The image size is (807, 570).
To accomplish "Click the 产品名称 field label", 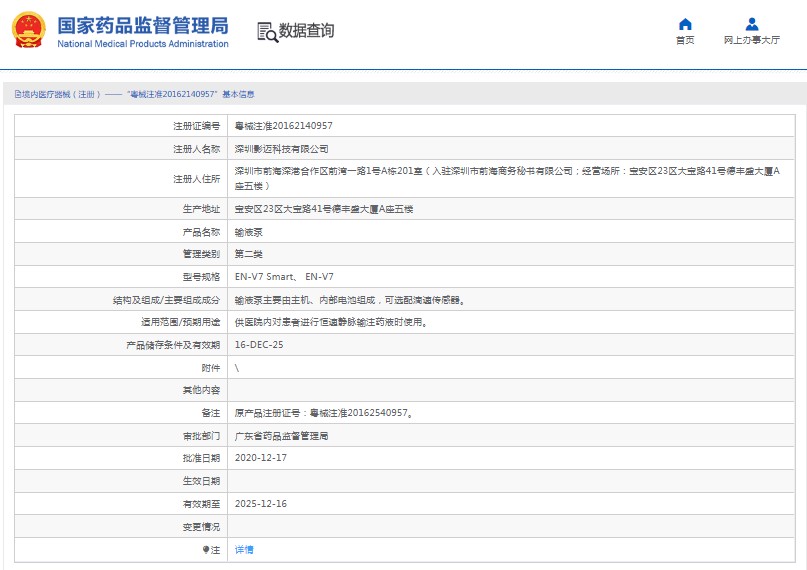I will [x=201, y=232].
